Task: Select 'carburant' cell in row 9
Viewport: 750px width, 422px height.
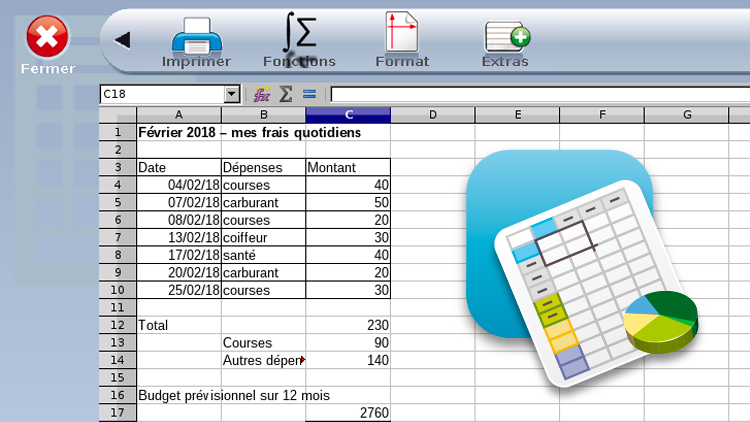Action: [264, 273]
